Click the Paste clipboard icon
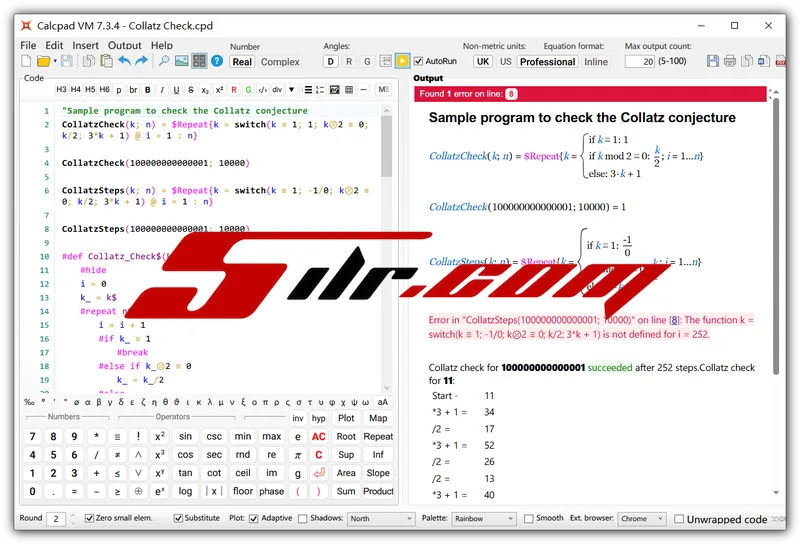Image resolution: width=800 pixels, height=544 pixels. pyautogui.click(x=106, y=61)
